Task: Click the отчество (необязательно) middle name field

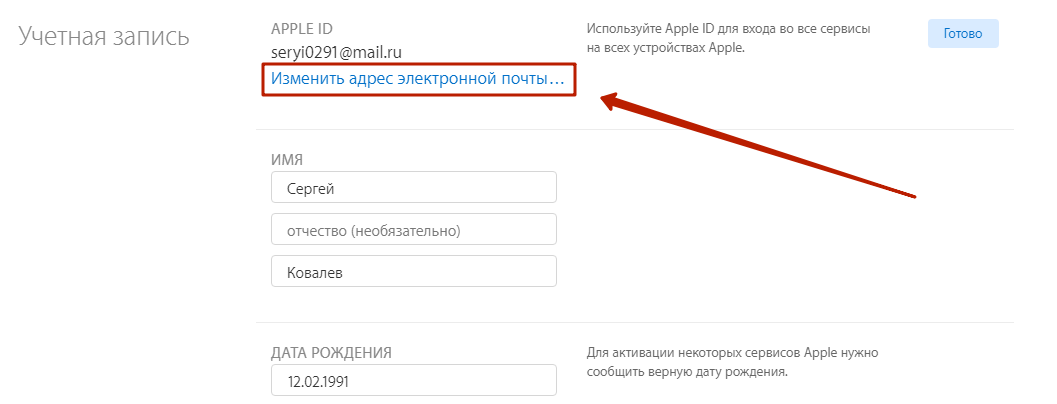Action: [x=413, y=230]
